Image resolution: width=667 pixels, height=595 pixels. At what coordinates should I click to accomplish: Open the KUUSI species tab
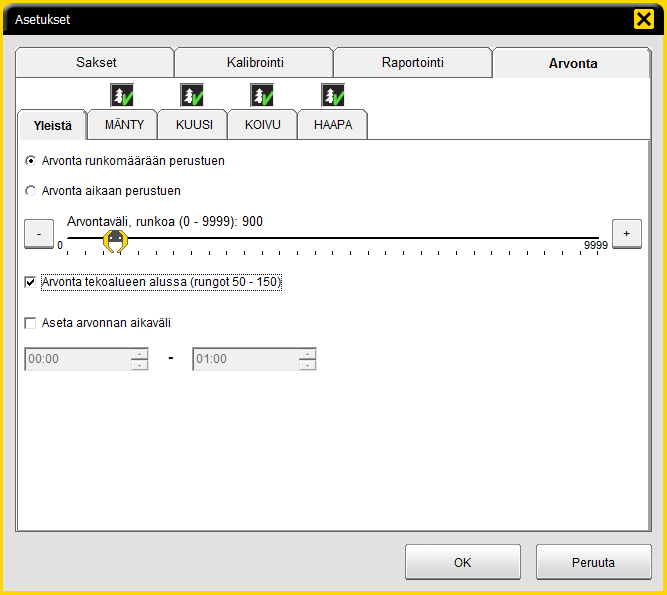pos(194,125)
